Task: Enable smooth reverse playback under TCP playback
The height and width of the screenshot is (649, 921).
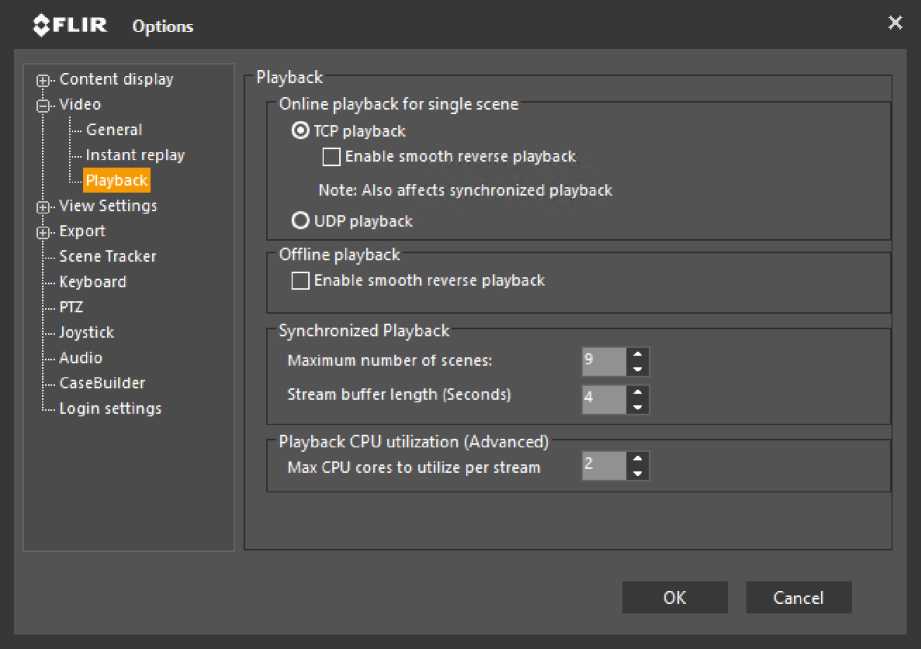Action: (332, 157)
